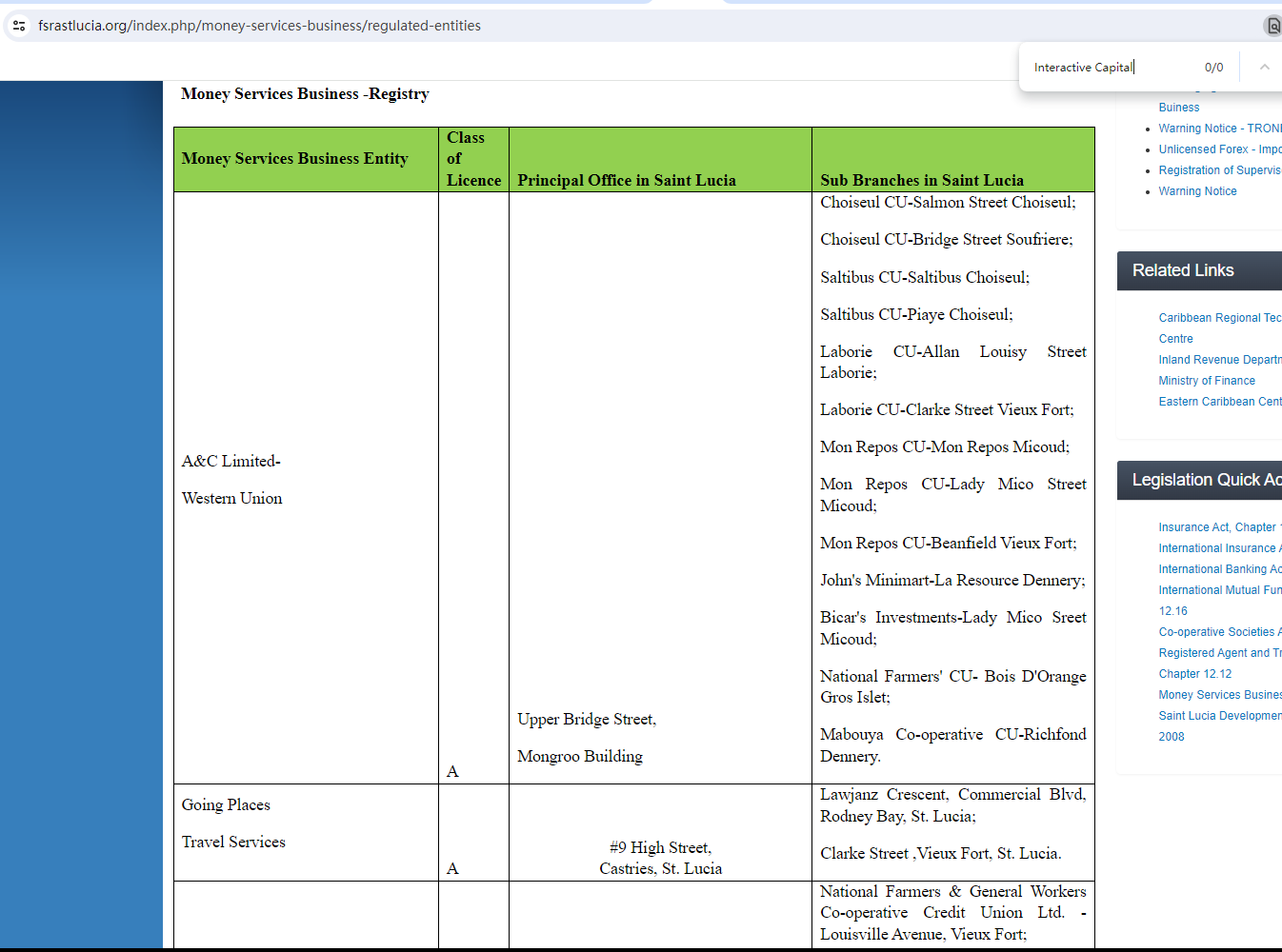Screen dimensions: 1282x952
Task: Open the Eastern Caribbean Central link
Action: (x=1220, y=402)
